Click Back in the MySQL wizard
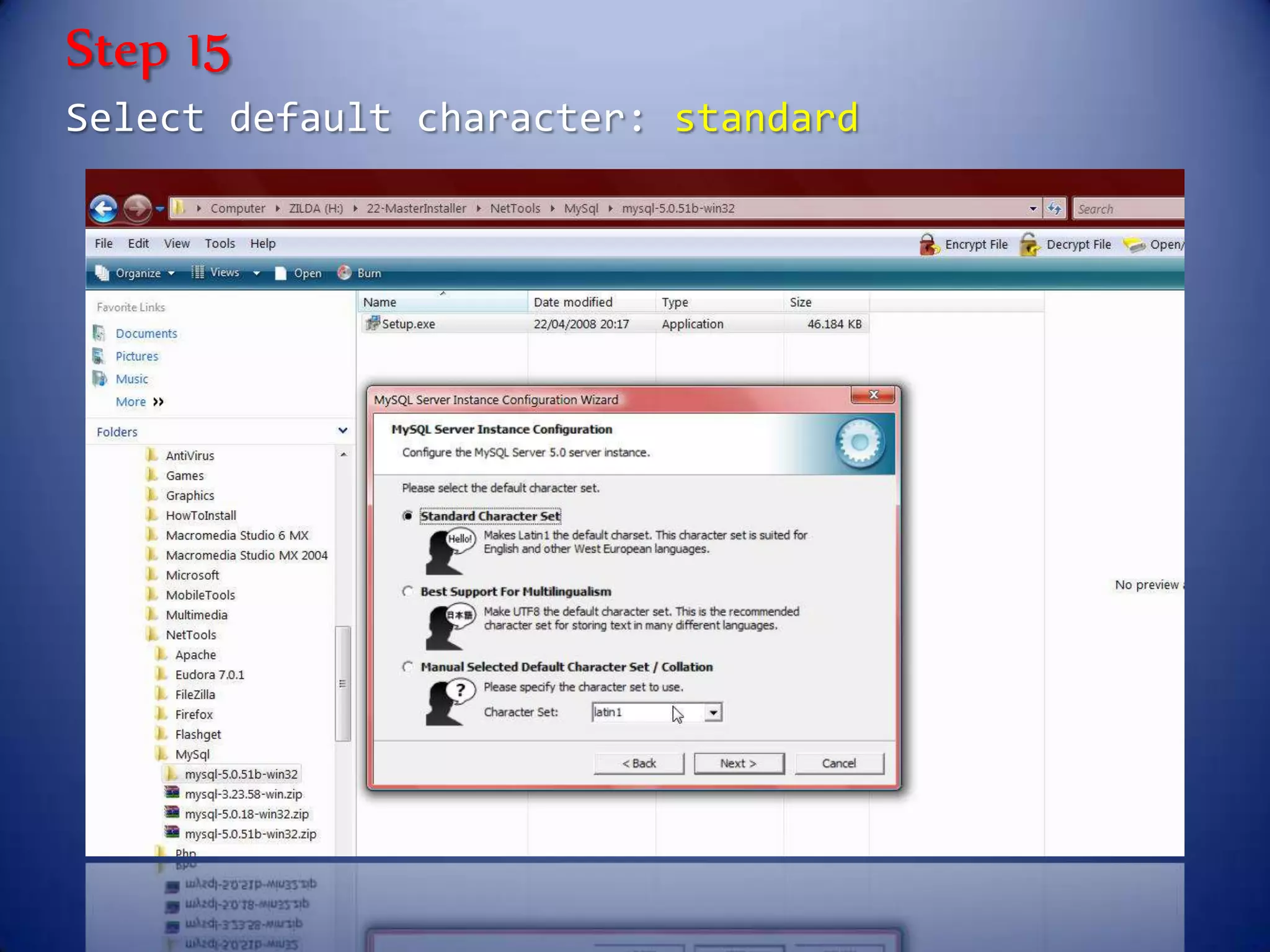 pos(639,764)
